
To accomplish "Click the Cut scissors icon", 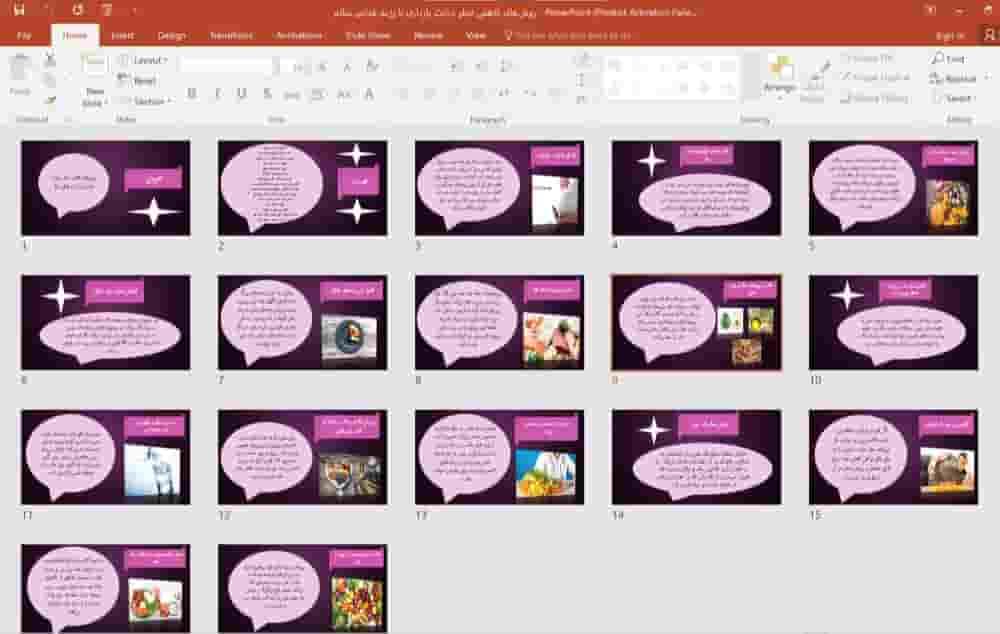I will [50, 59].
